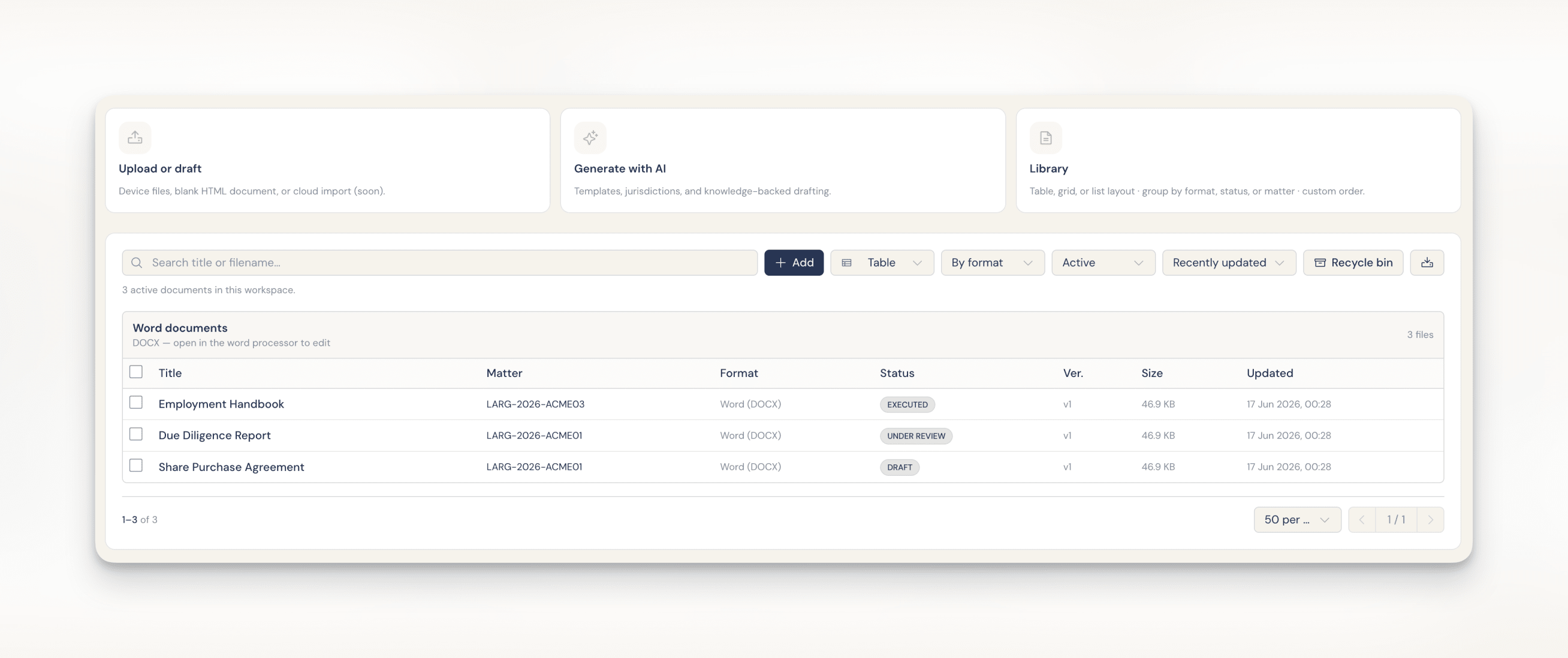Open the Recycle bin
The image size is (1568, 658).
tap(1353, 262)
